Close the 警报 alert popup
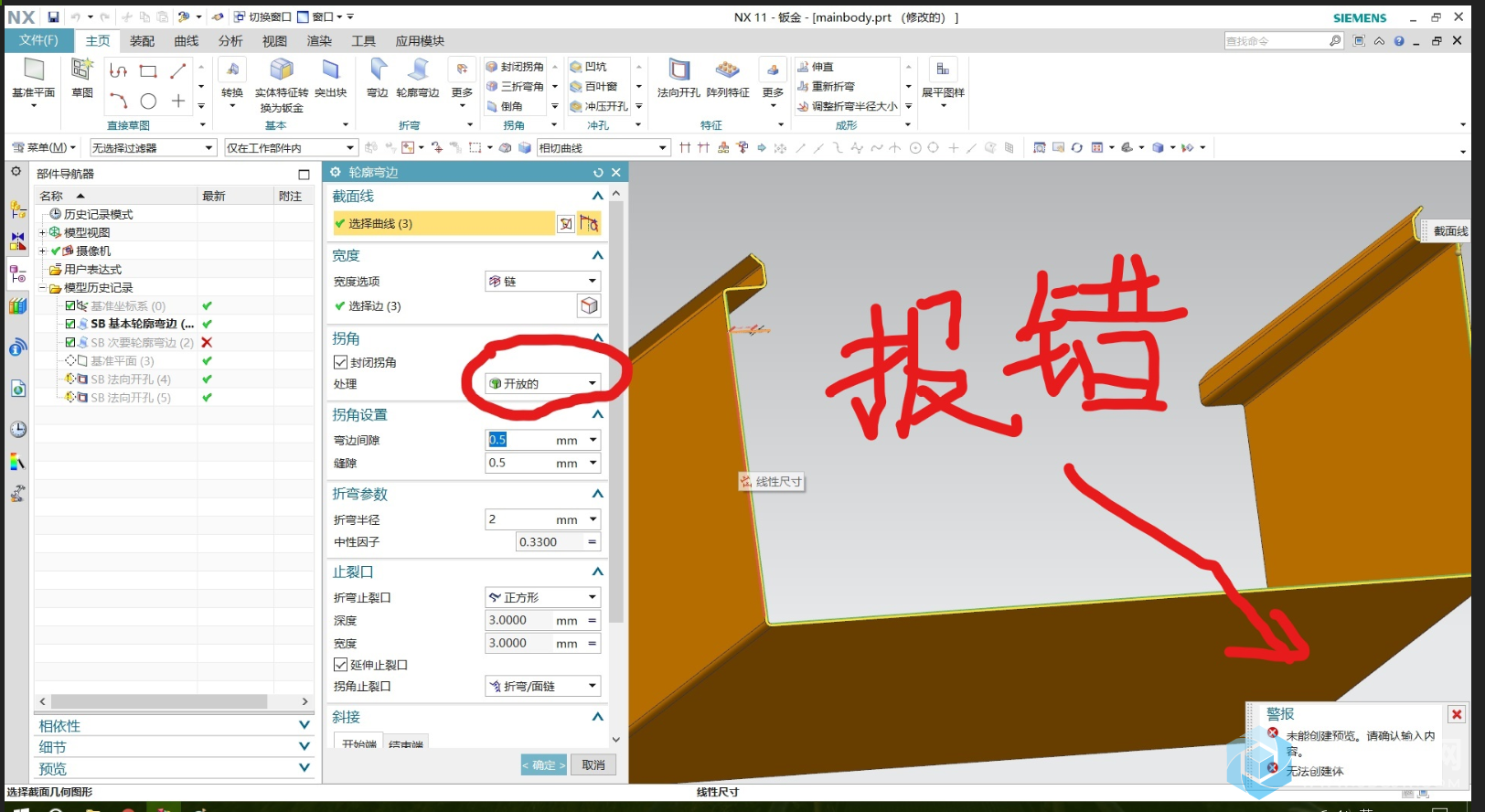 1457,714
